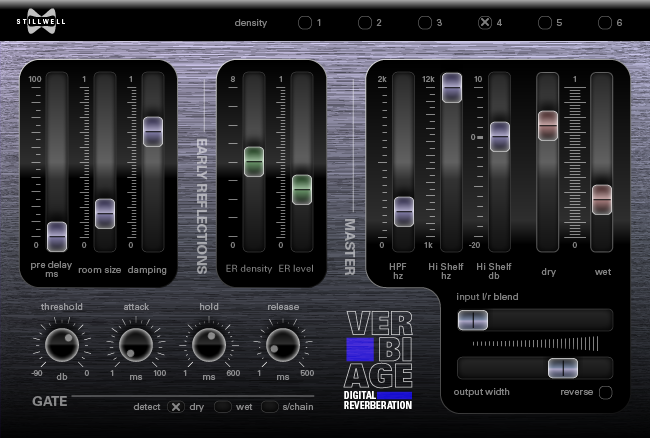Image resolution: width=650 pixels, height=438 pixels.
Task: Click the Stillwell logo icon
Action: (x=41, y=21)
